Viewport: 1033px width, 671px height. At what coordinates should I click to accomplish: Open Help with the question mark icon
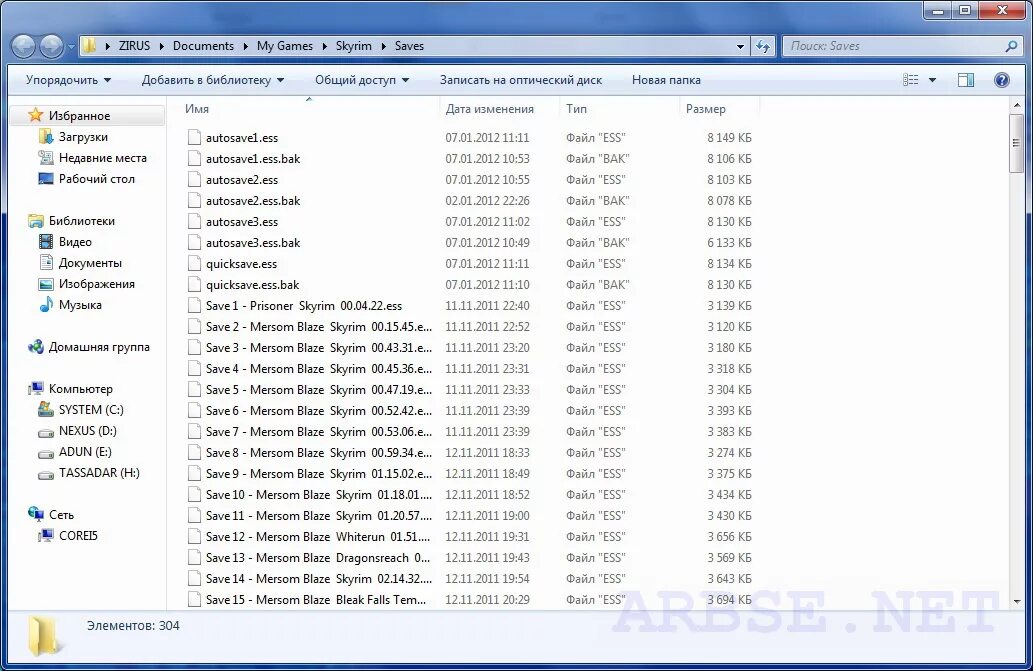pyautogui.click(x=1001, y=80)
